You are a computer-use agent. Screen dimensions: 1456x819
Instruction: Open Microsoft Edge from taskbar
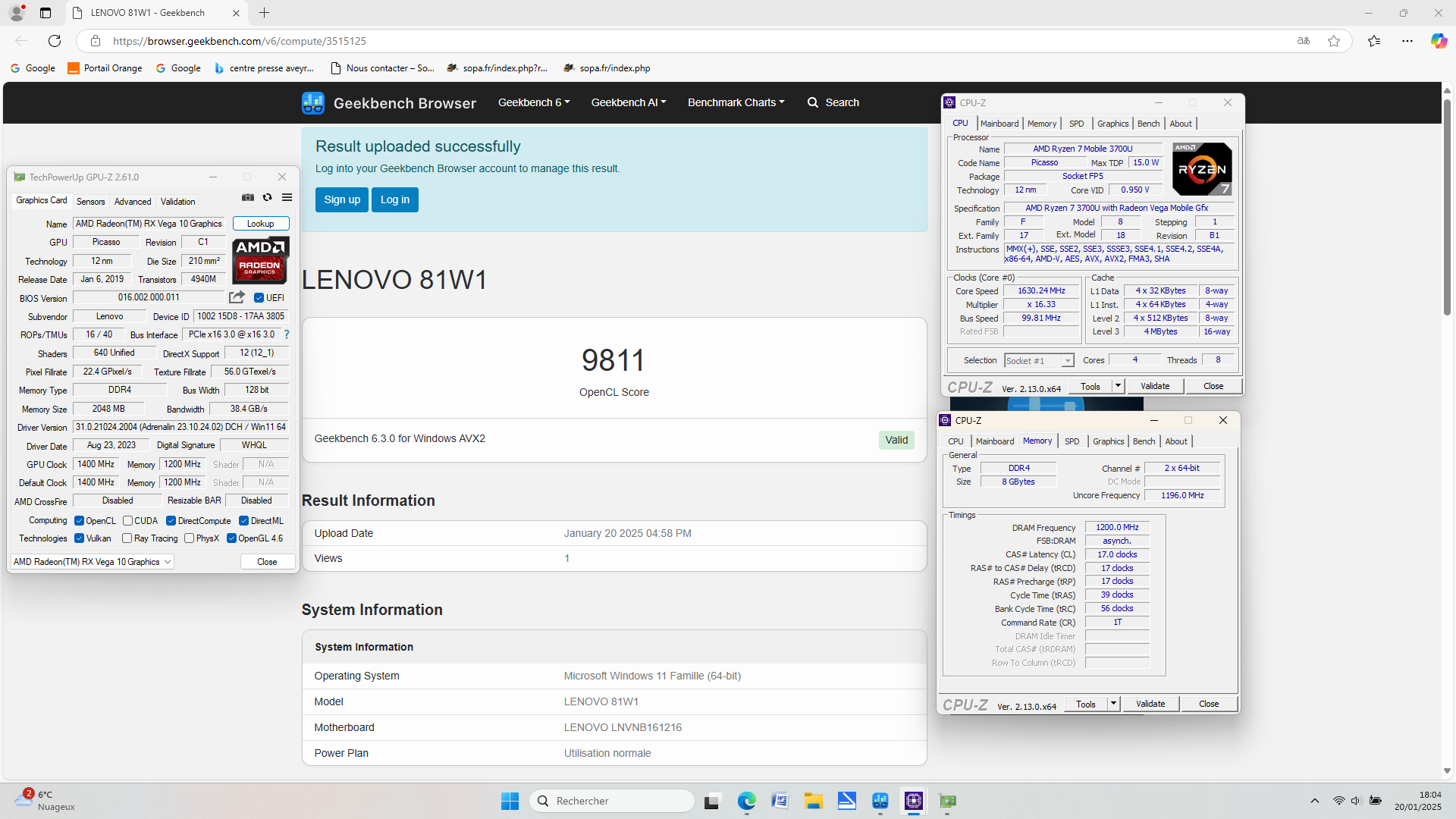pyautogui.click(x=747, y=801)
